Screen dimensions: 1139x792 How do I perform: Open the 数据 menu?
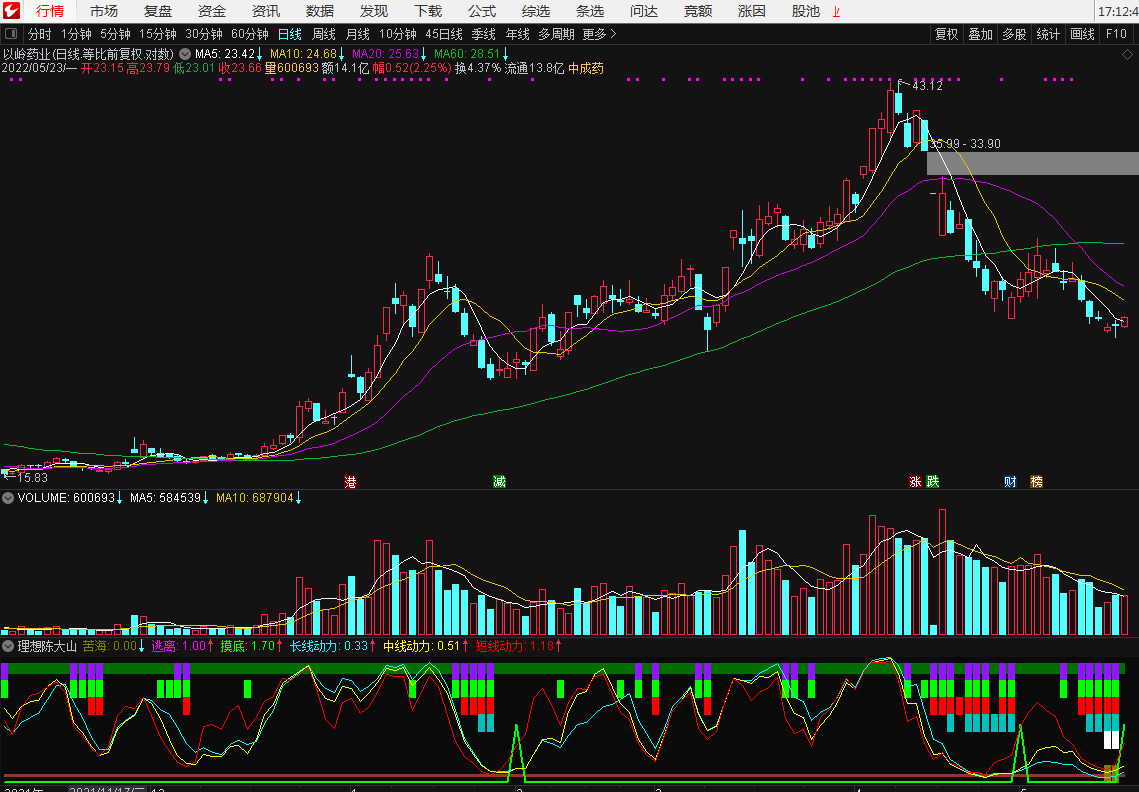coord(320,11)
